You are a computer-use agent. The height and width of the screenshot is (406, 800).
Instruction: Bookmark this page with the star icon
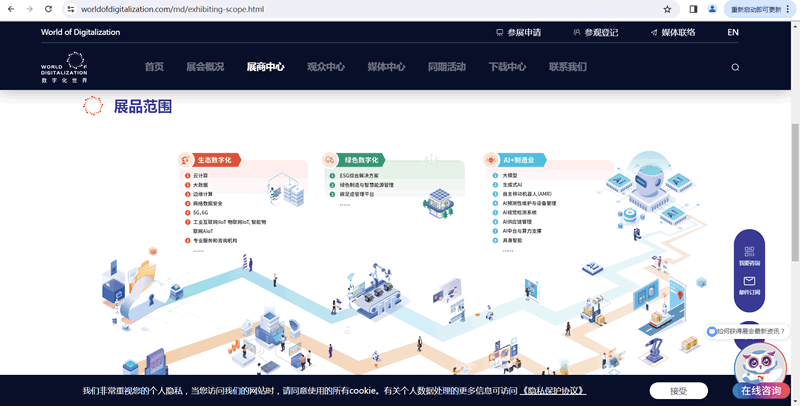tap(667, 9)
